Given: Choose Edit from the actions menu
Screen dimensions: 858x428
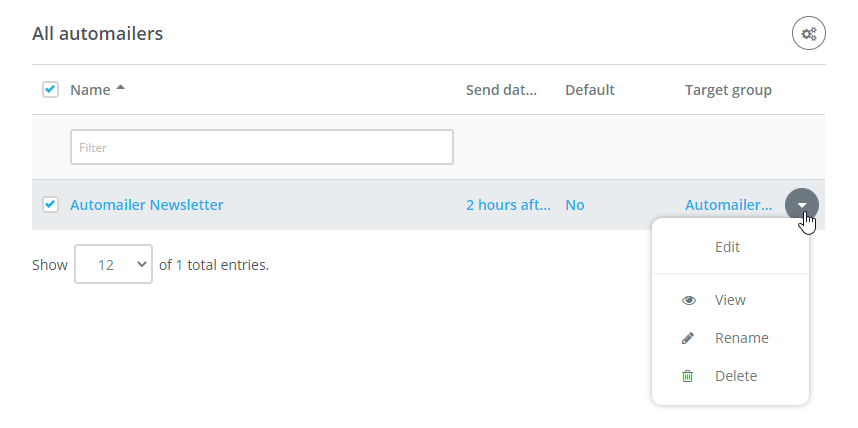Looking at the screenshot, I should [727, 247].
